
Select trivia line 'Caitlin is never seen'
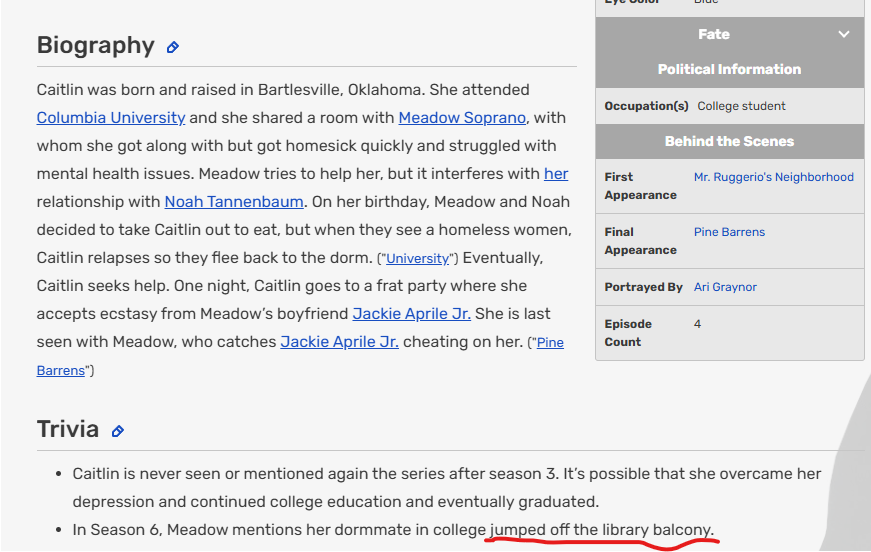pyautogui.click(x=447, y=488)
